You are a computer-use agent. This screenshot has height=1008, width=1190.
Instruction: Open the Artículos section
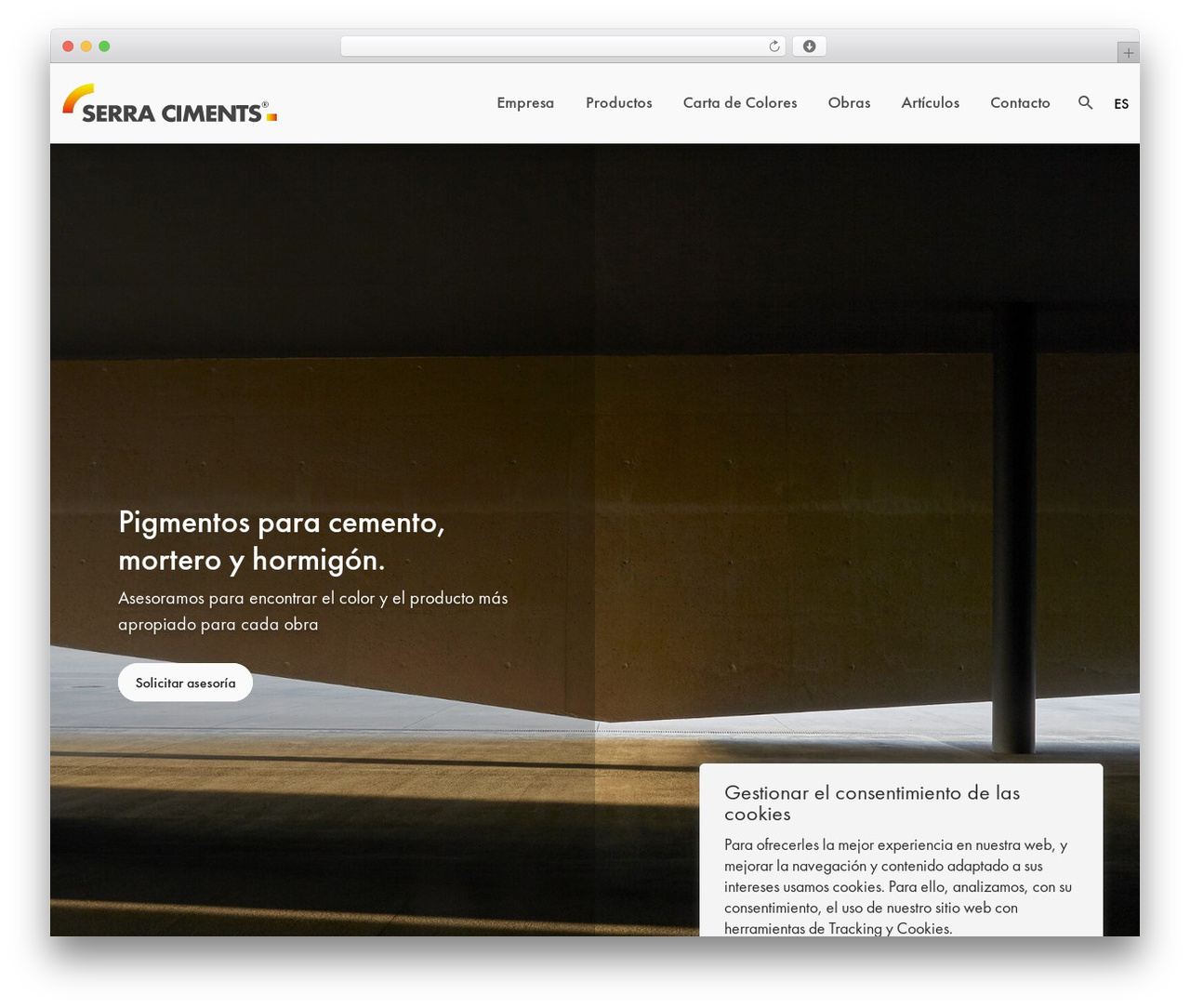pos(931,103)
